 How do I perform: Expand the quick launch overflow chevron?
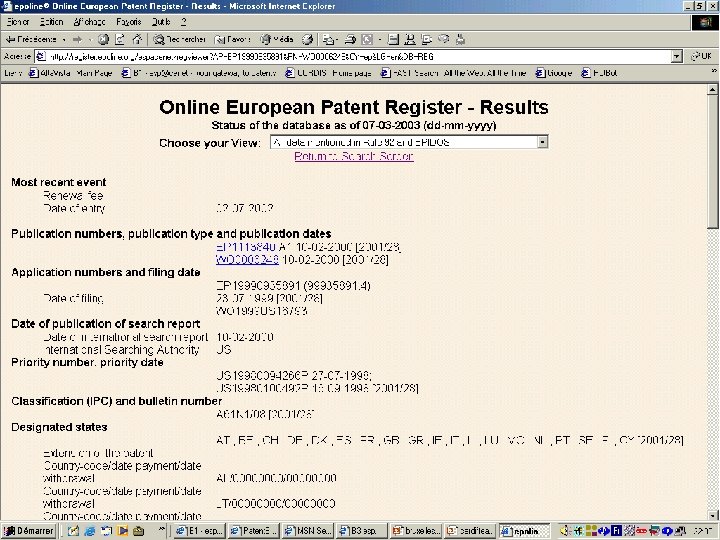(162, 530)
